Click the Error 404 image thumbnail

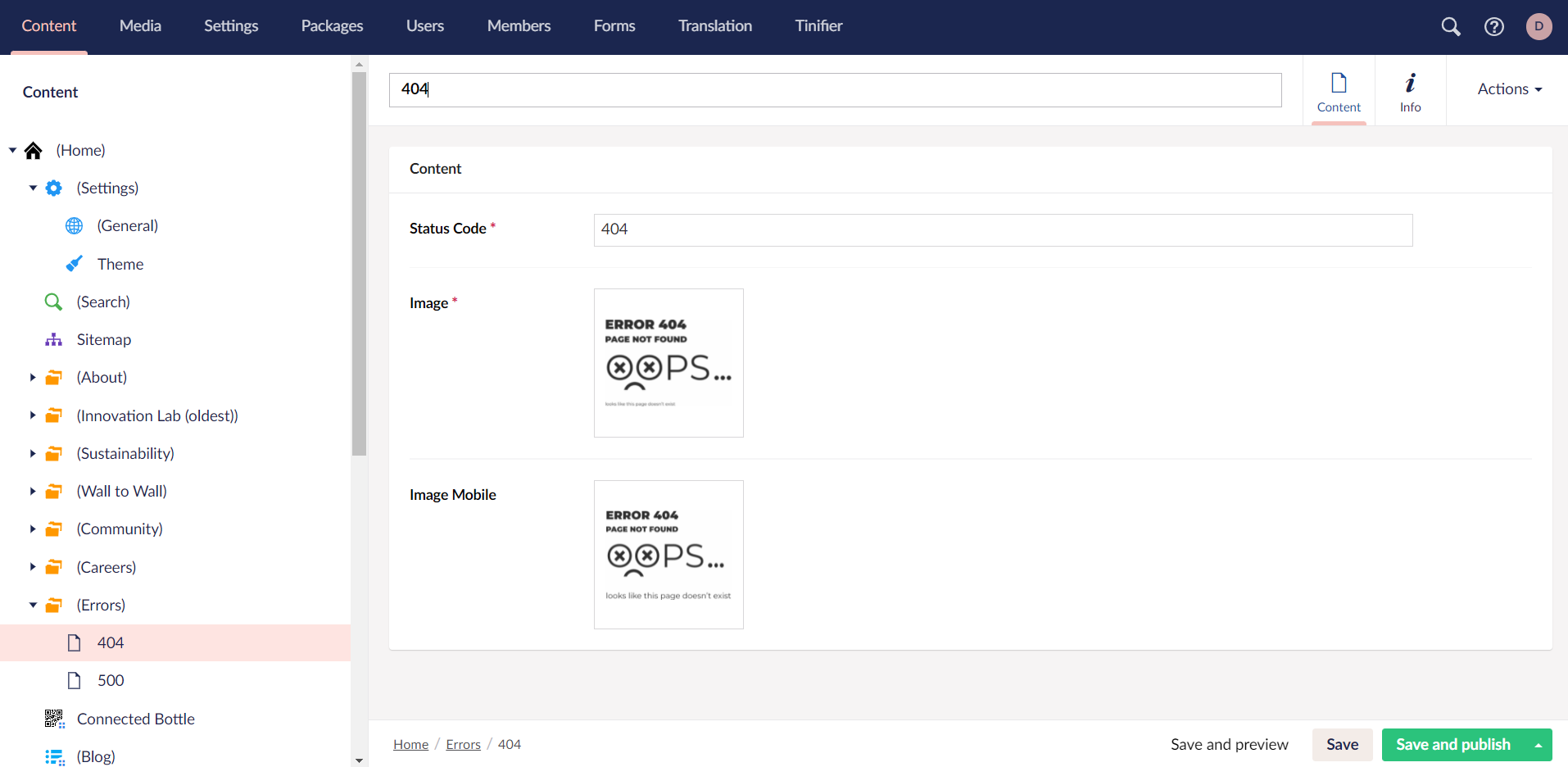coord(668,362)
